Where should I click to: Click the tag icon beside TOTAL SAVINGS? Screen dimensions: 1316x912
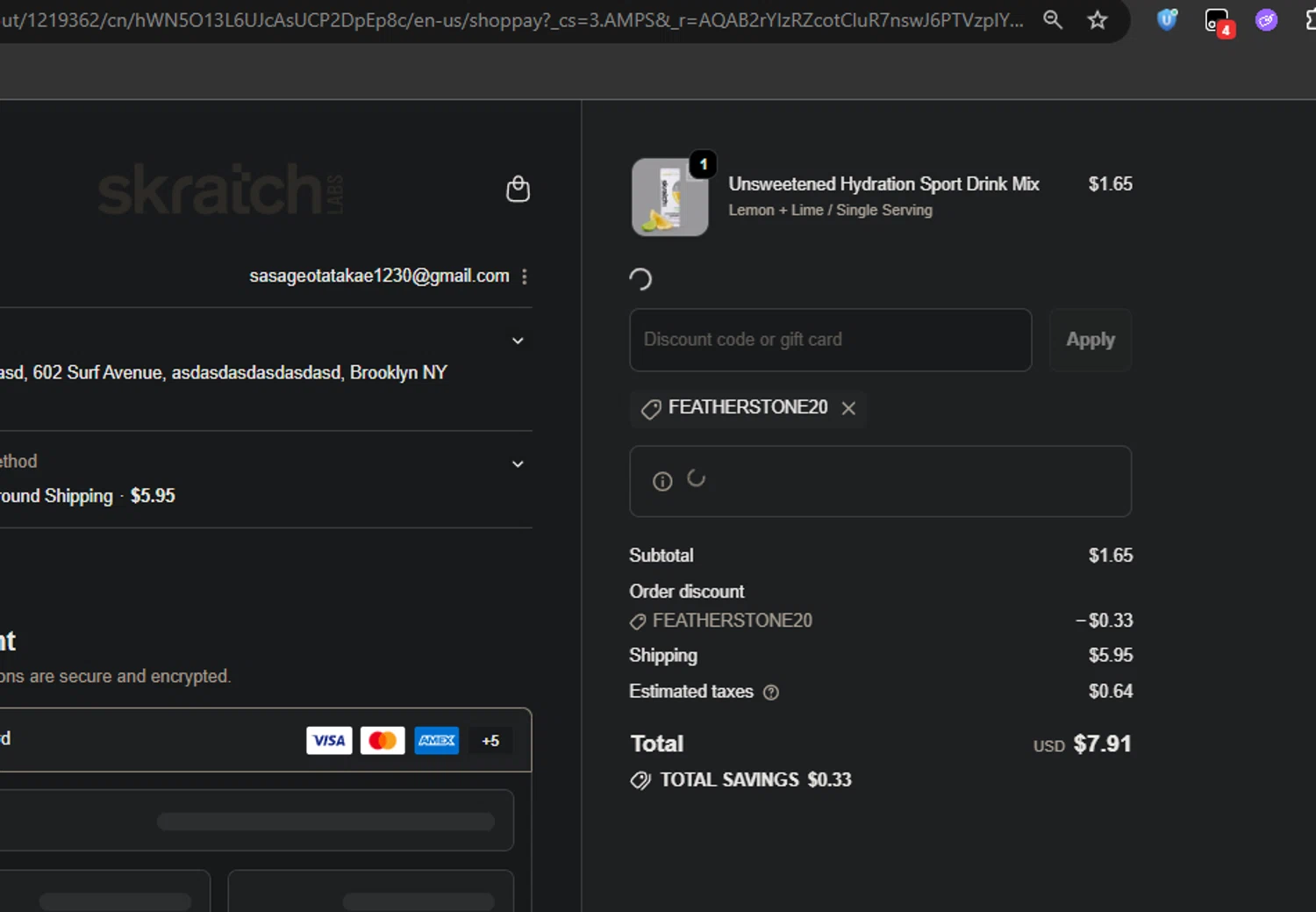[641, 780]
